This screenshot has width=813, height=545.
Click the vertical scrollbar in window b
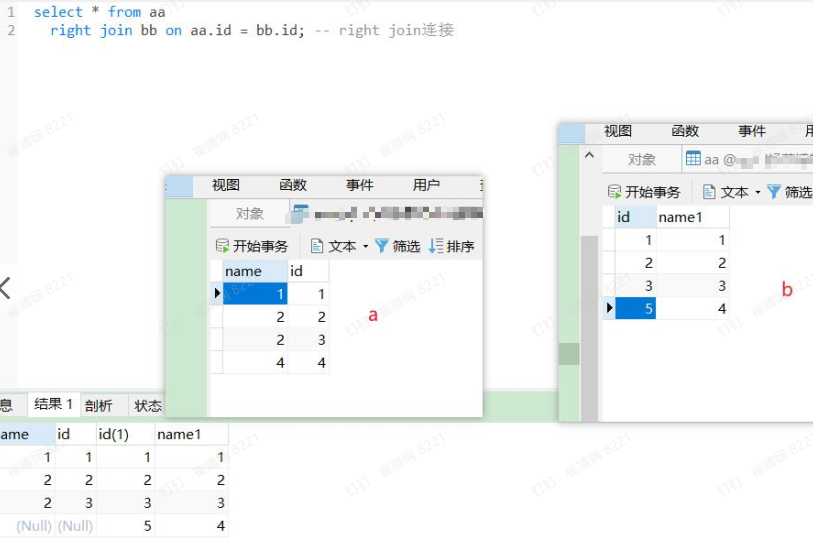click(590, 329)
